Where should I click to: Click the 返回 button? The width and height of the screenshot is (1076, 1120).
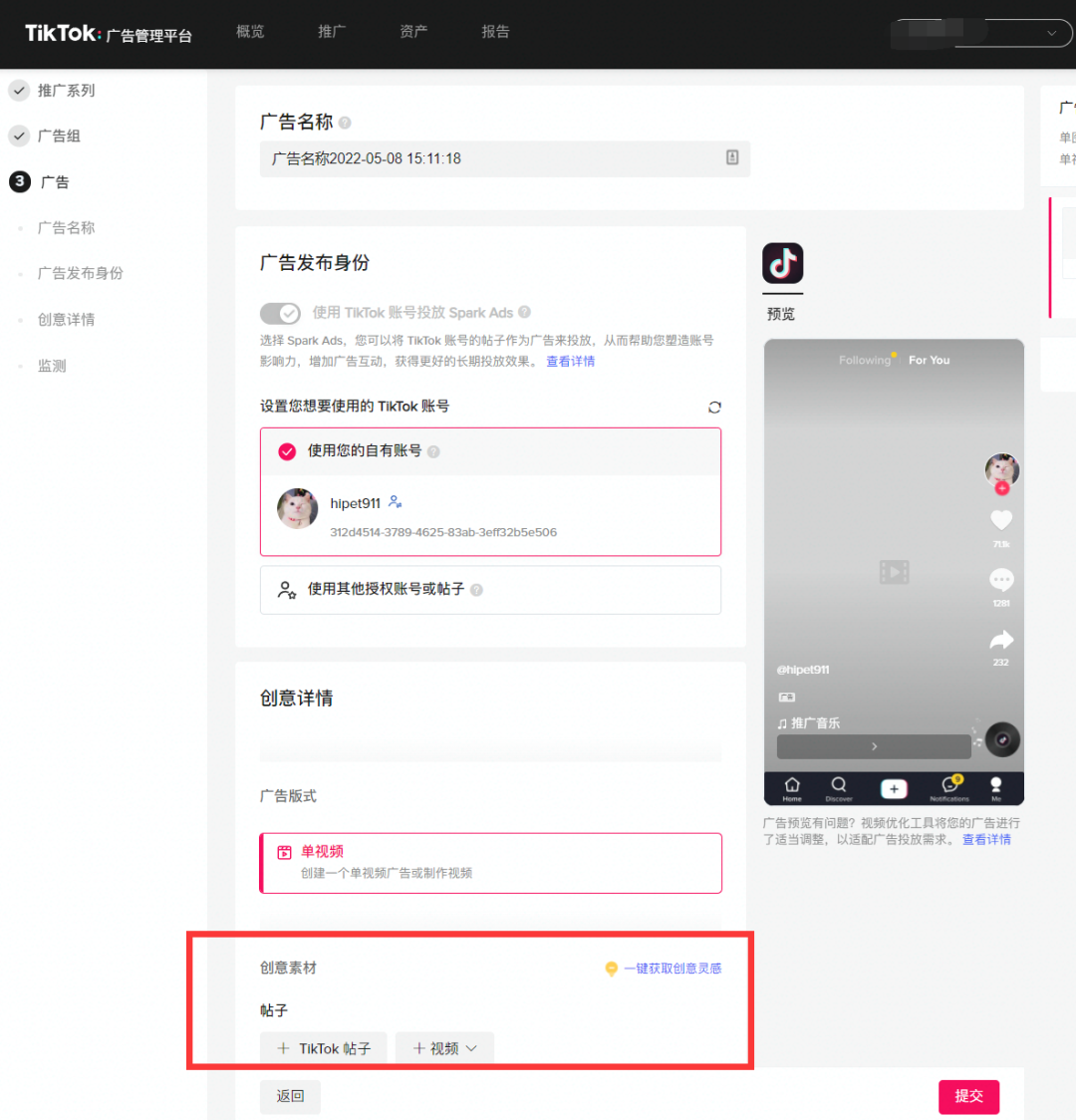coord(290,1096)
